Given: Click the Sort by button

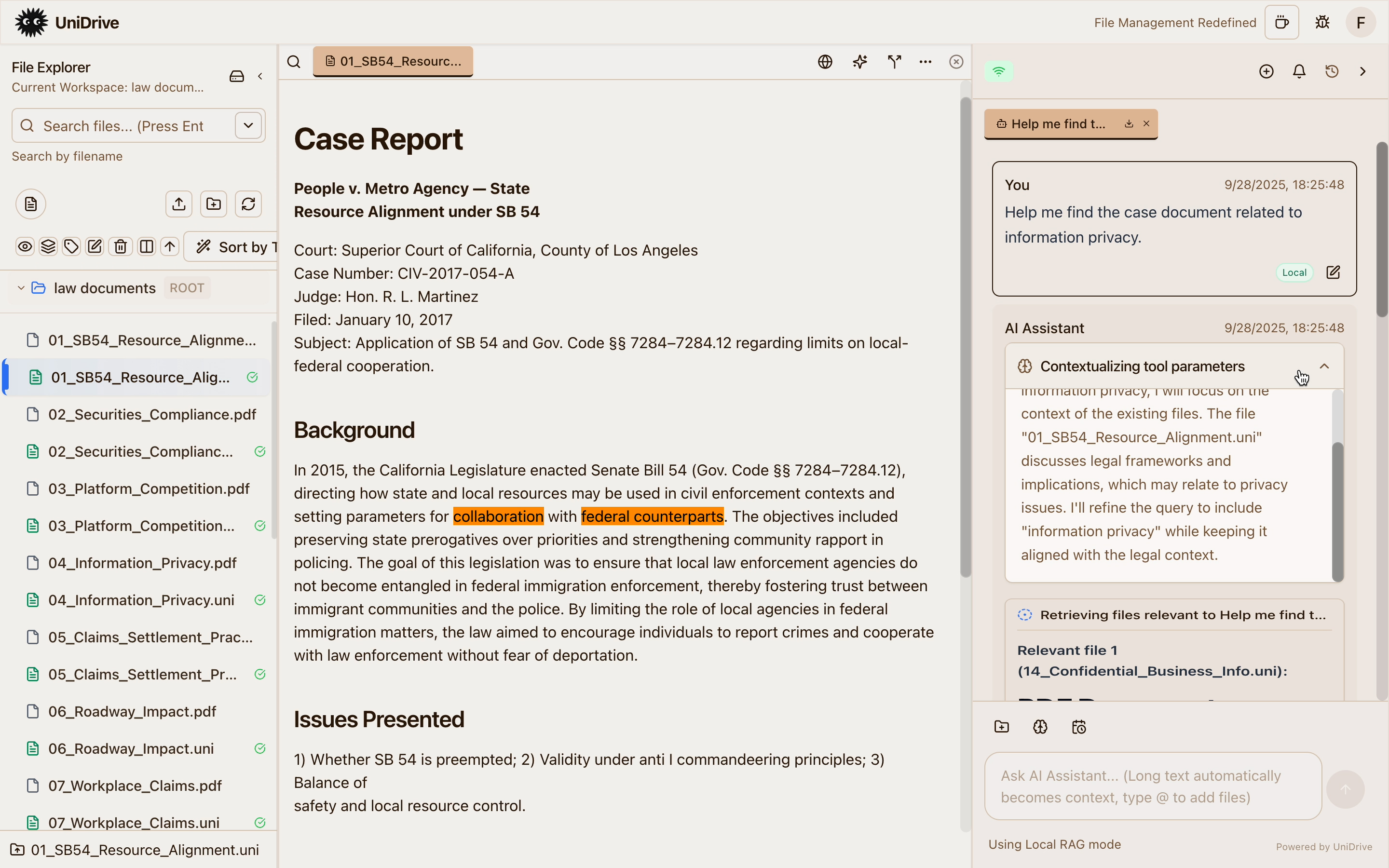Looking at the screenshot, I should pyautogui.click(x=235, y=247).
